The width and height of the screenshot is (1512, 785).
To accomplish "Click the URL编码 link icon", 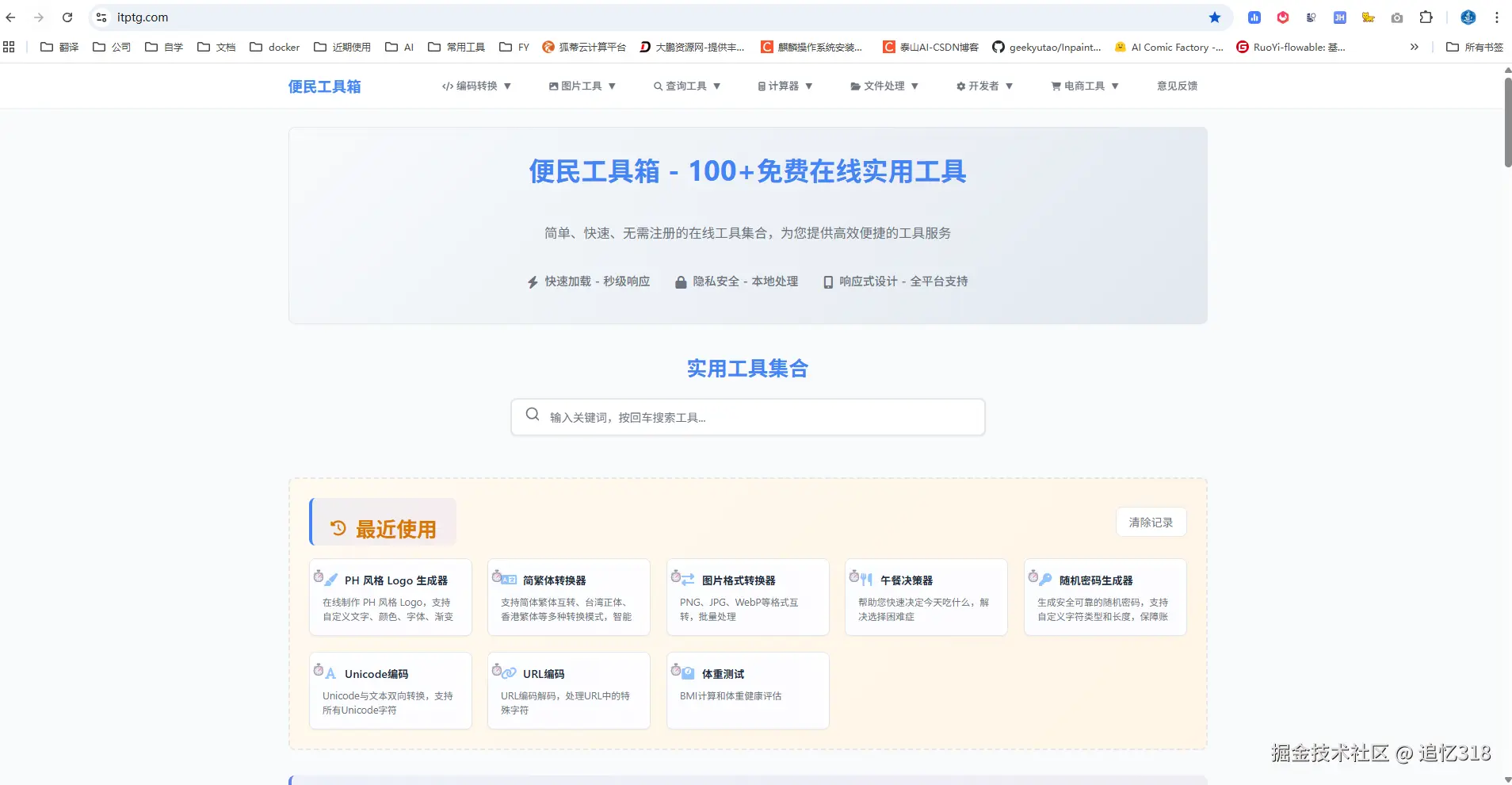I will (x=510, y=673).
